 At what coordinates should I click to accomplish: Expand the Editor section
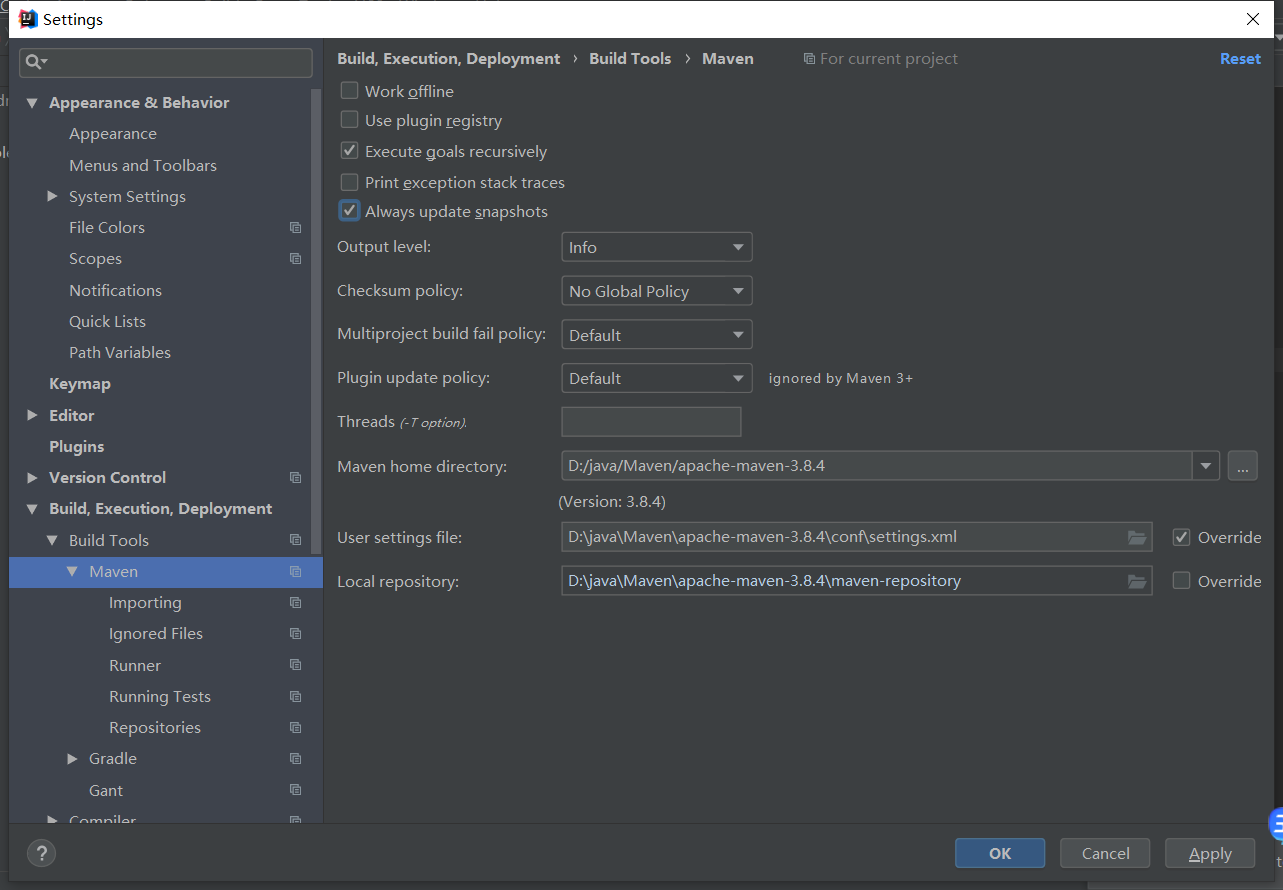(x=32, y=415)
